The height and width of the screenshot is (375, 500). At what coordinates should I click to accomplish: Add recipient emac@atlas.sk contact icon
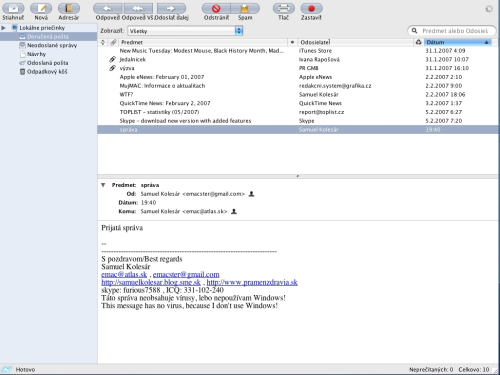pos(234,211)
